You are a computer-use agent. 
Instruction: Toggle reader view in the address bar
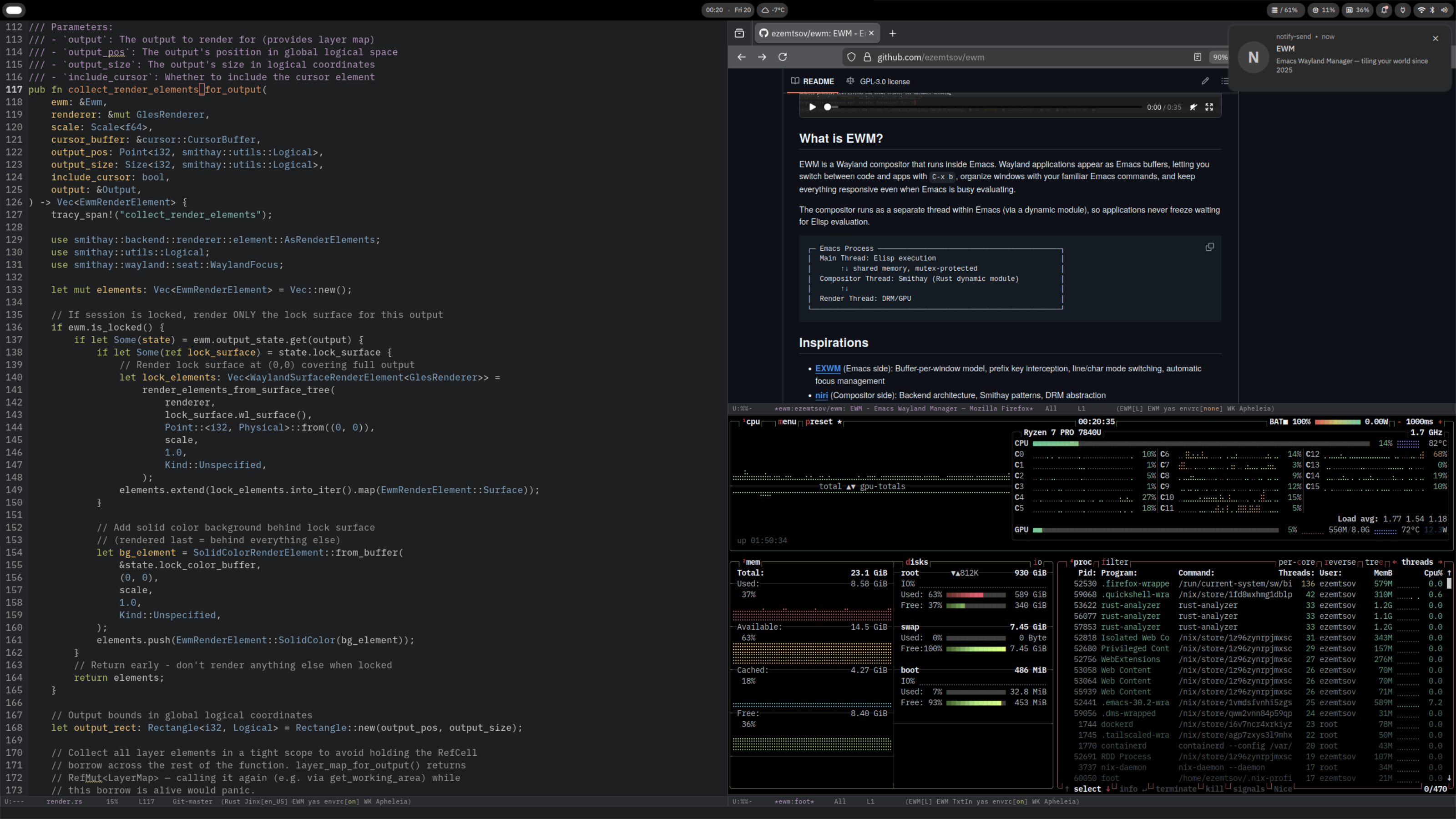tap(1197, 57)
